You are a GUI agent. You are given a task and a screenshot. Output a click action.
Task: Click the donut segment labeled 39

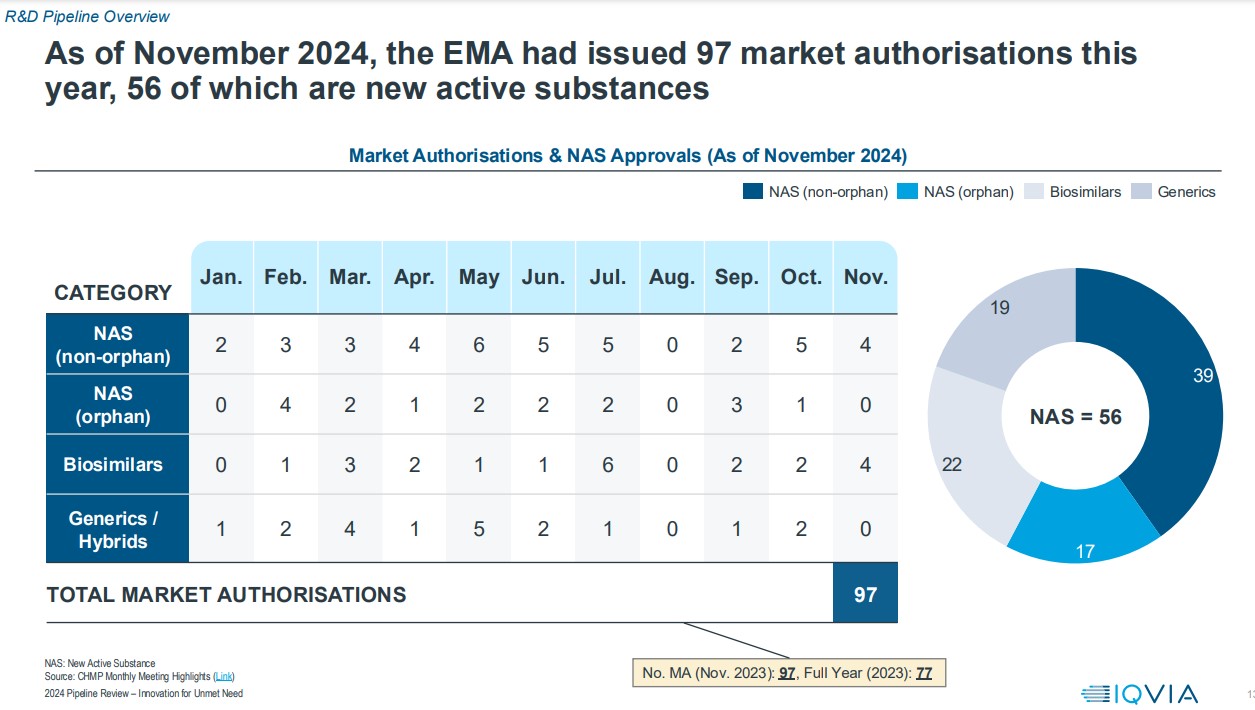tap(1180, 380)
